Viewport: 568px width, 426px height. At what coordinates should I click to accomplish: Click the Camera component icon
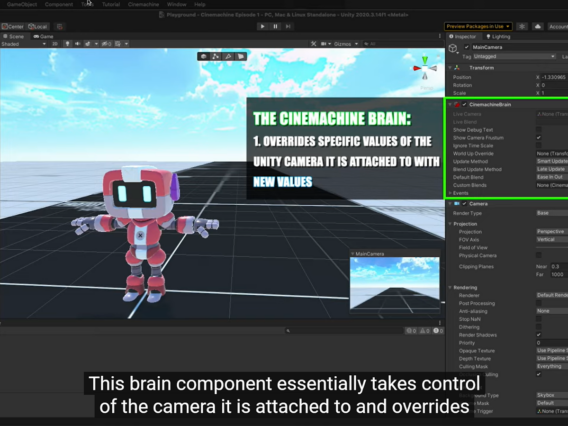click(457, 204)
